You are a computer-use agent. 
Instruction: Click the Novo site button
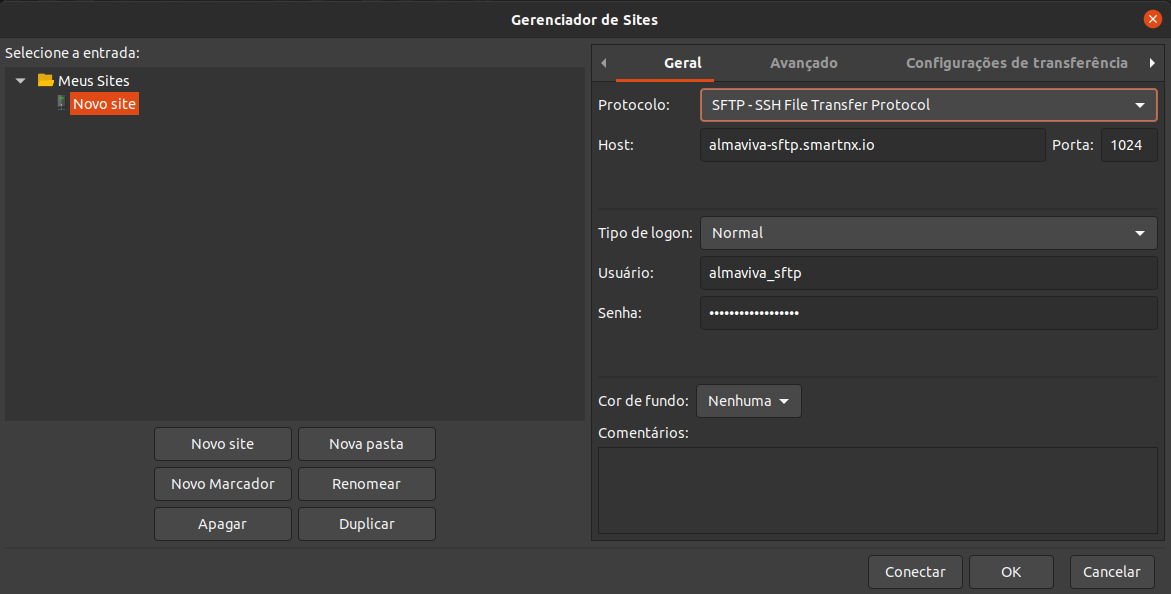pos(223,444)
